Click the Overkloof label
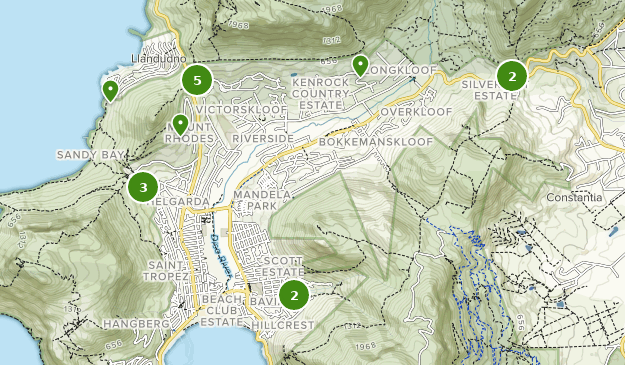625x365 pixels. (416, 112)
